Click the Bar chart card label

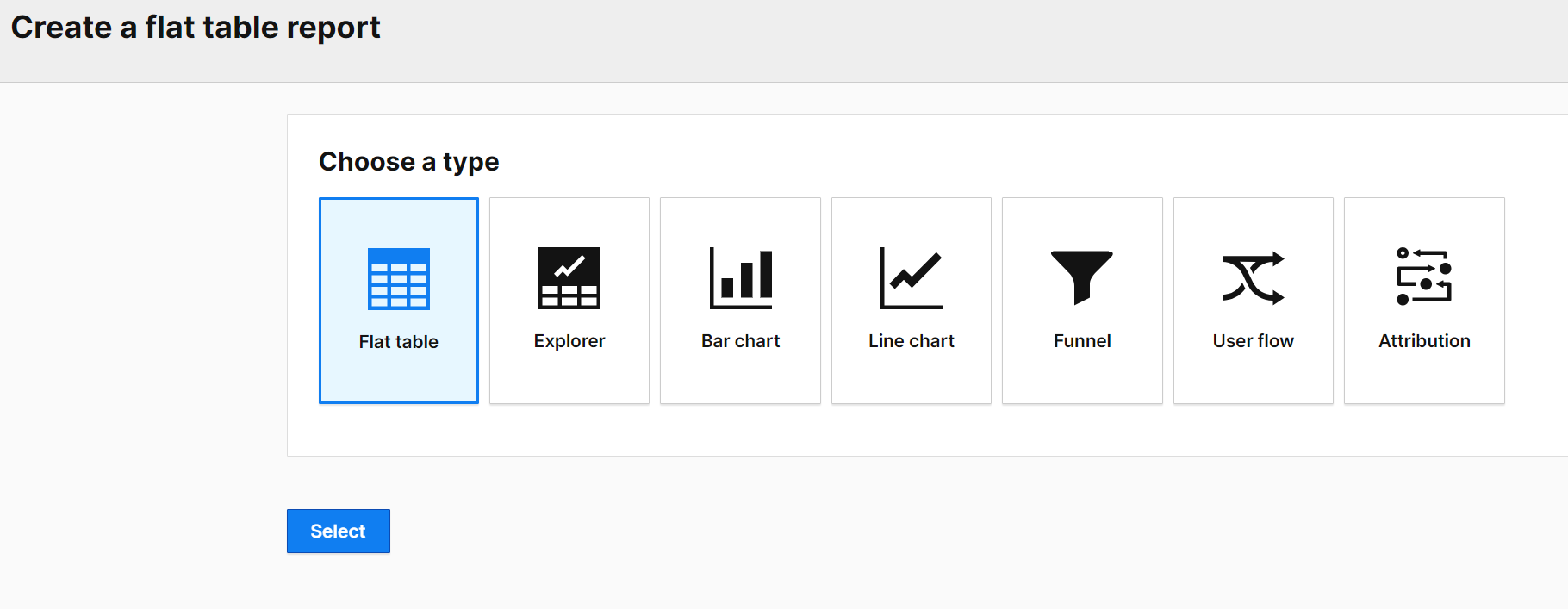point(740,340)
